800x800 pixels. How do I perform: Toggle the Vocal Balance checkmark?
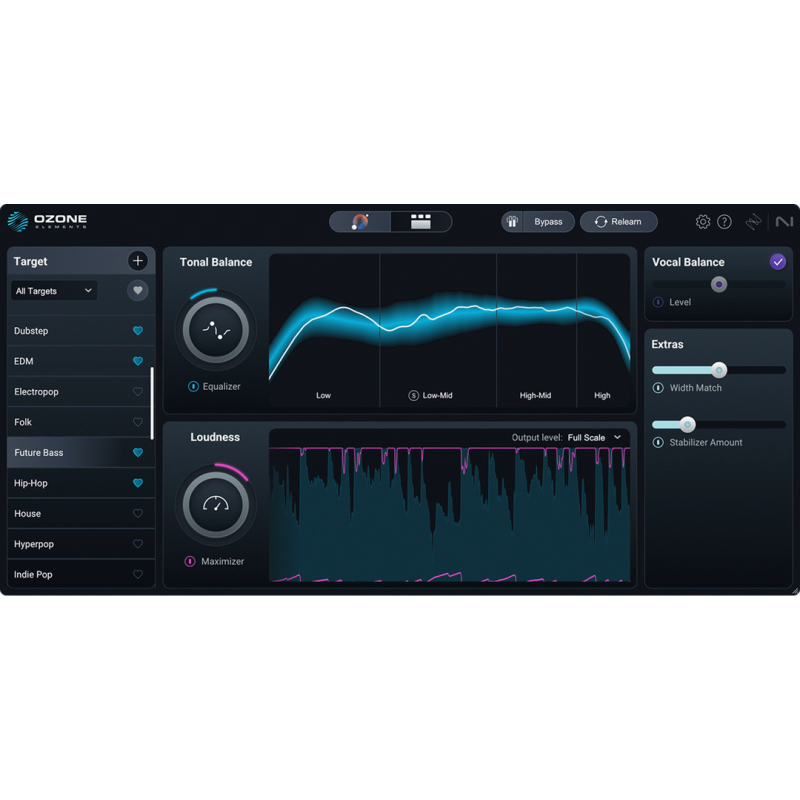coord(777,262)
